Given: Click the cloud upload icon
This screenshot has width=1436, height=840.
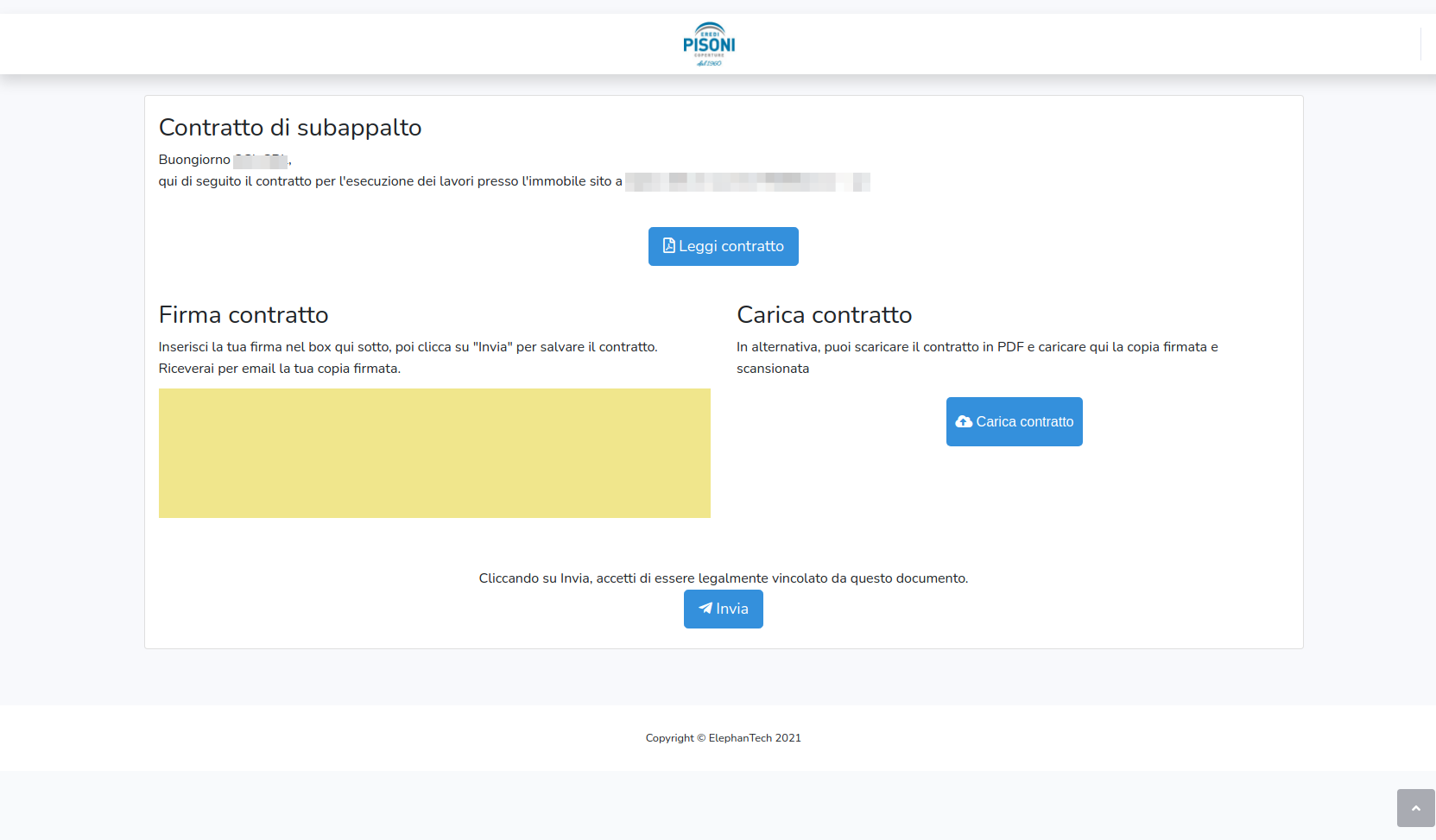Looking at the screenshot, I should tap(964, 422).
